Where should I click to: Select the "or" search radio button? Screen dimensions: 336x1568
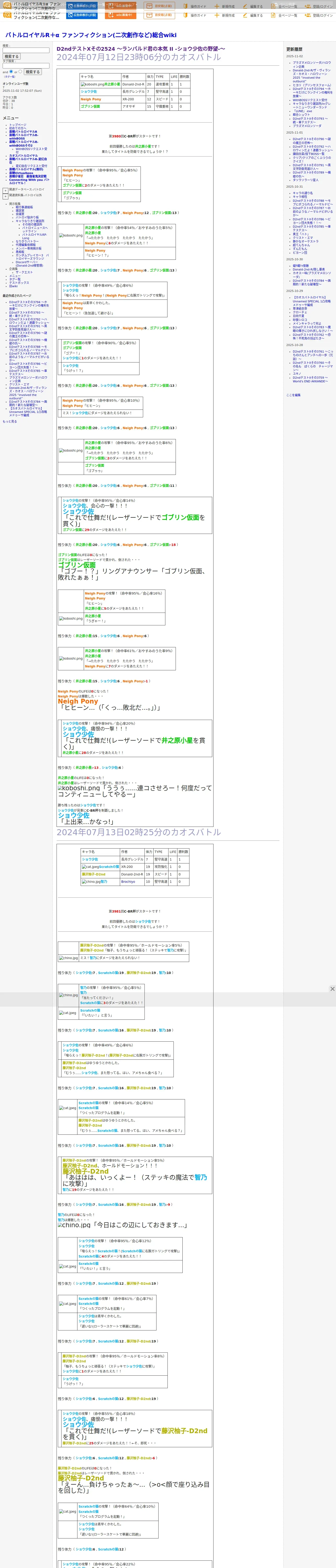pyautogui.click(x=20, y=71)
